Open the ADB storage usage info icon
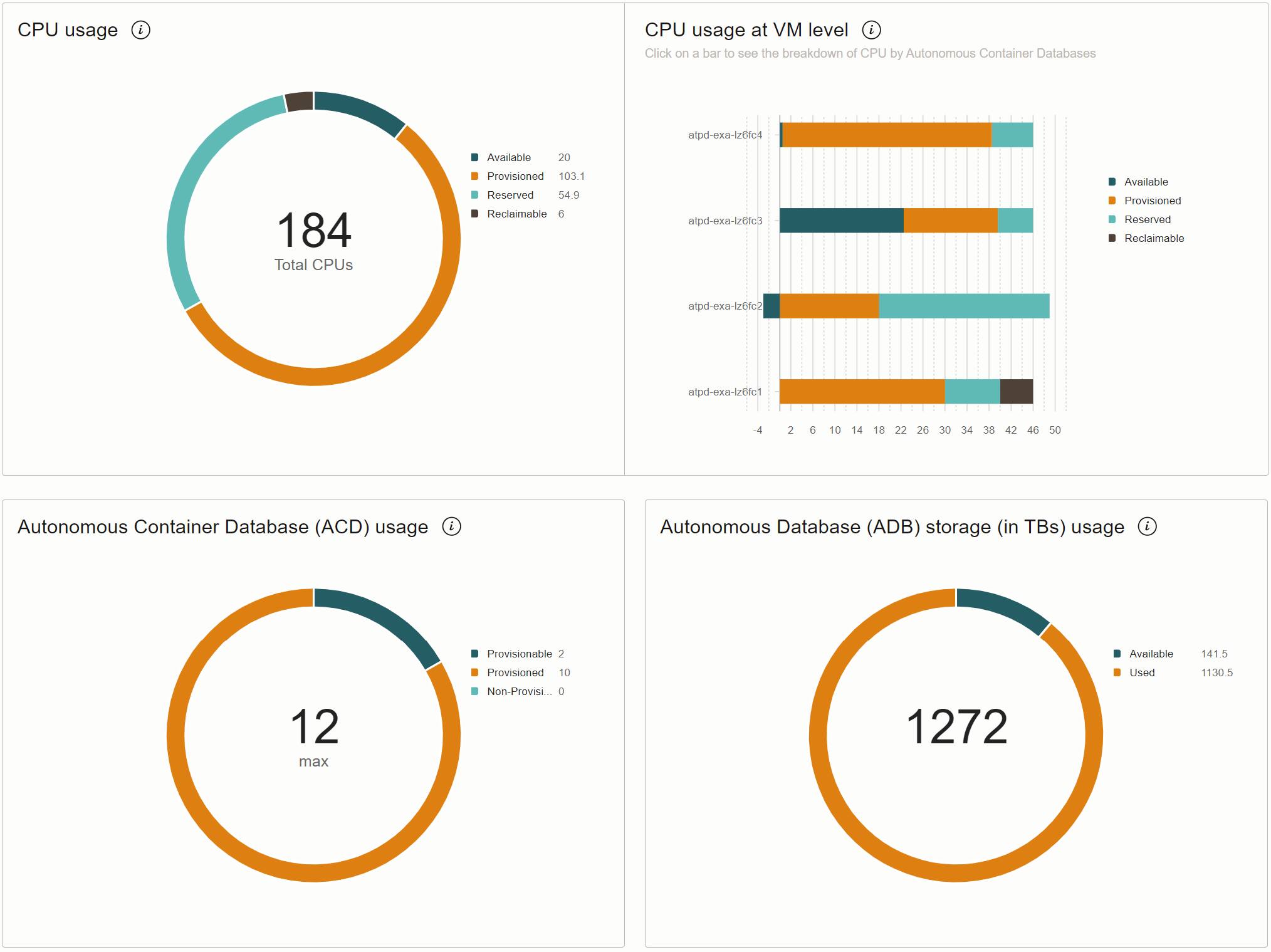Viewport: 1271px width, 952px height. coord(1147,526)
